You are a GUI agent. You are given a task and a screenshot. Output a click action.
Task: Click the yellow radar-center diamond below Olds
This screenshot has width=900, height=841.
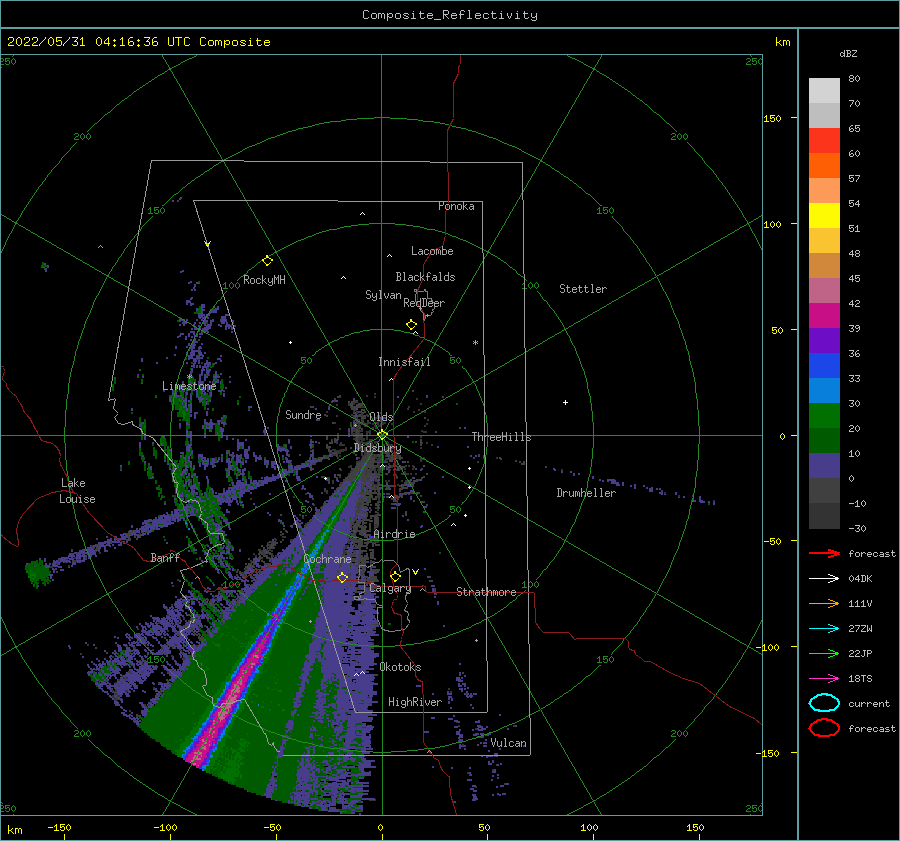click(x=382, y=435)
